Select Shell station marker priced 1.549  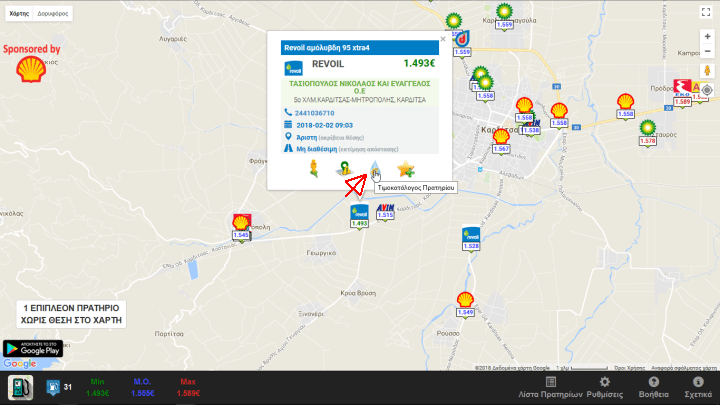465,305
